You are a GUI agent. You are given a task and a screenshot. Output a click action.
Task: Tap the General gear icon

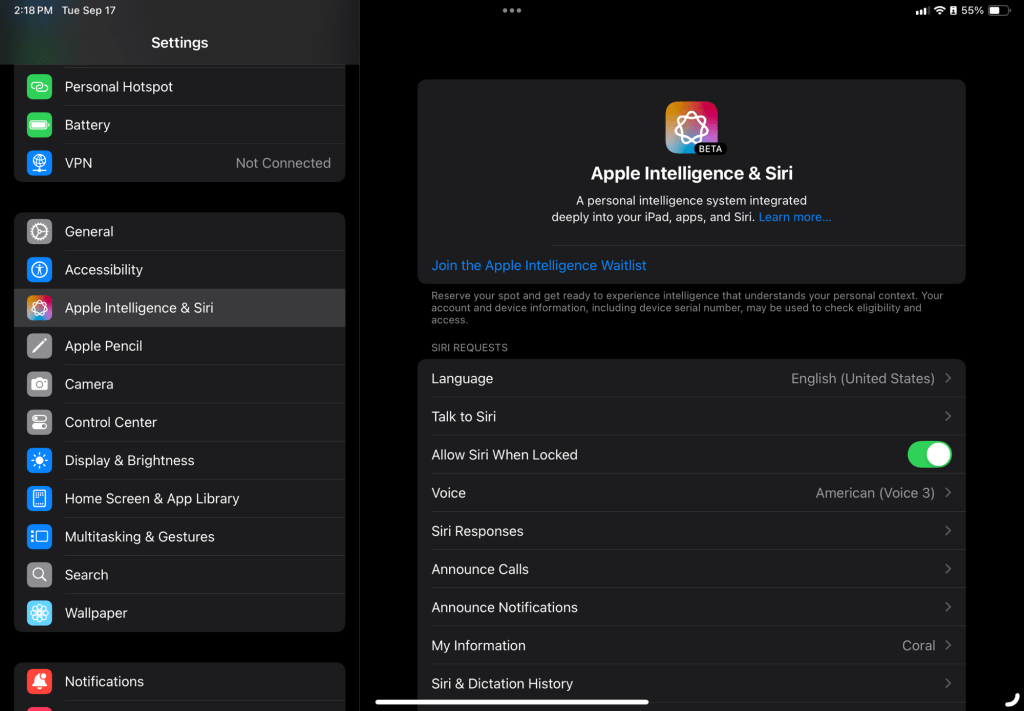(x=39, y=232)
